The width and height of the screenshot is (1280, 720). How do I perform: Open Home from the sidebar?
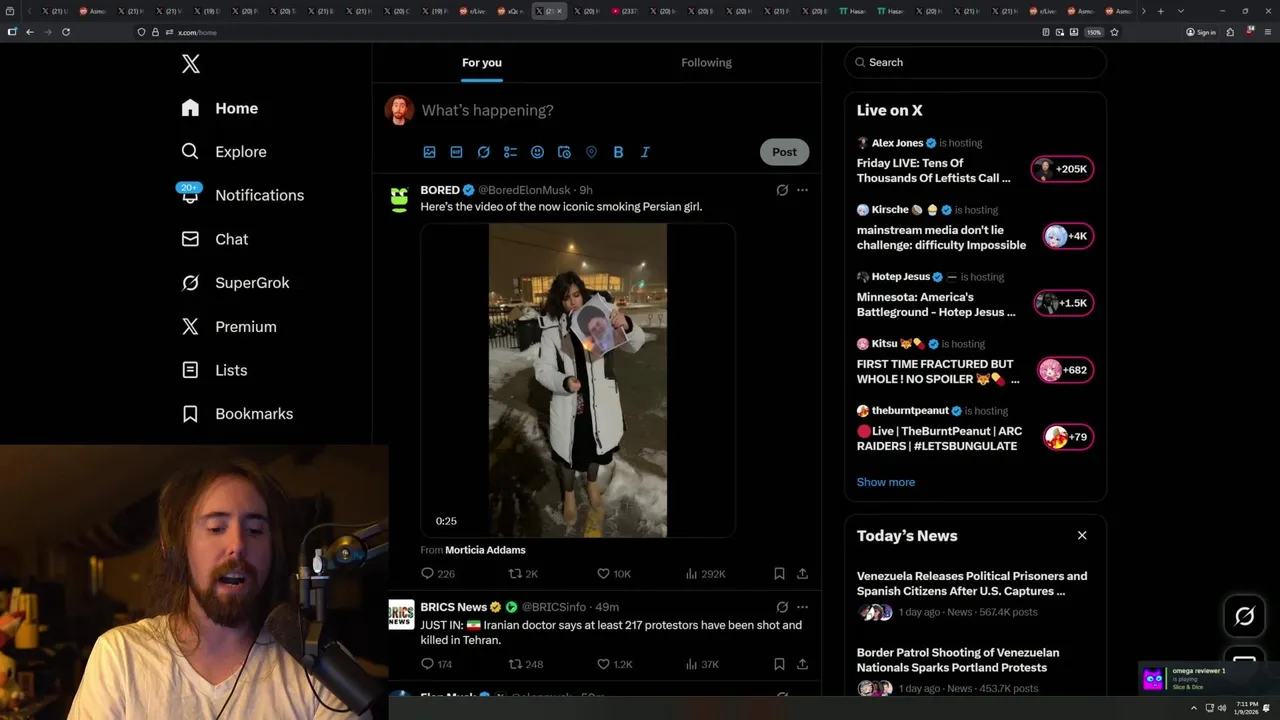point(220,108)
